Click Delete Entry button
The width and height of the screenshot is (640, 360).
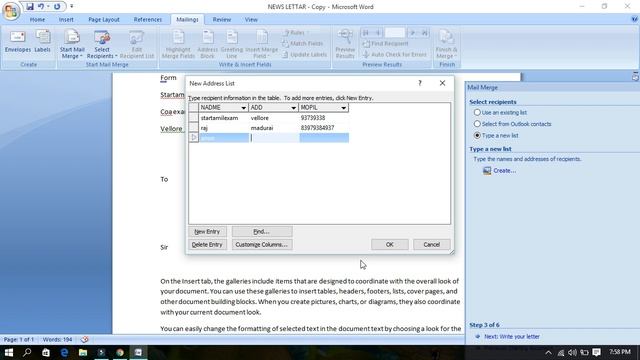pos(207,244)
